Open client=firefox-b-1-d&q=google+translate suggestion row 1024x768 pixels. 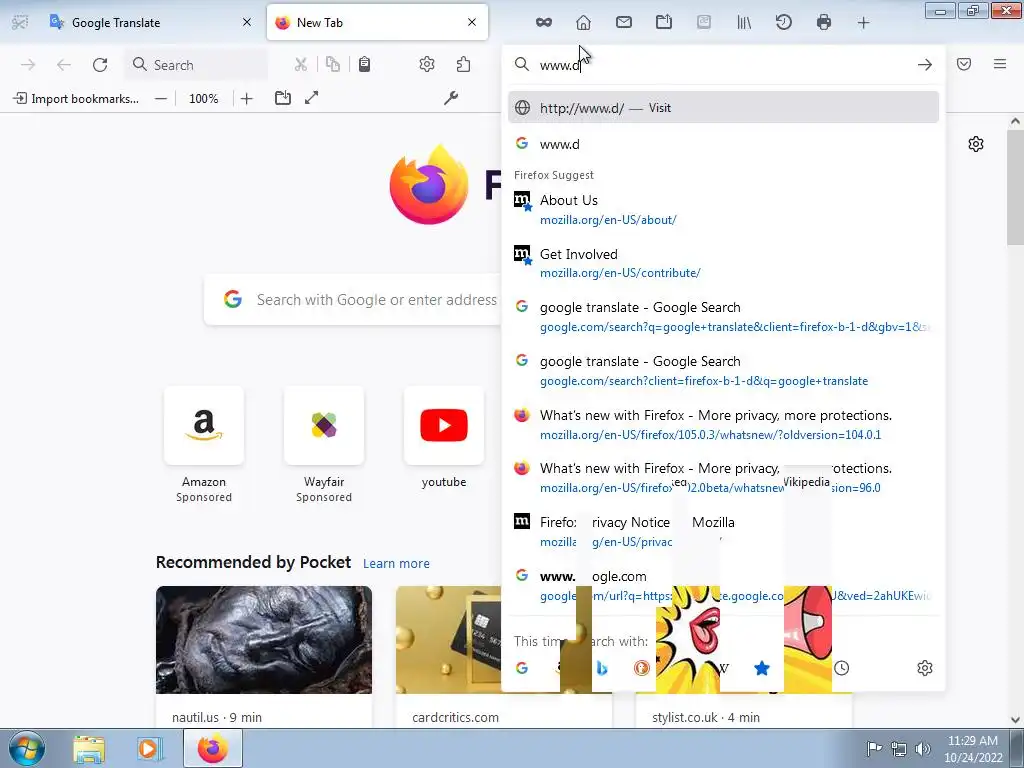pyautogui.click(x=723, y=371)
